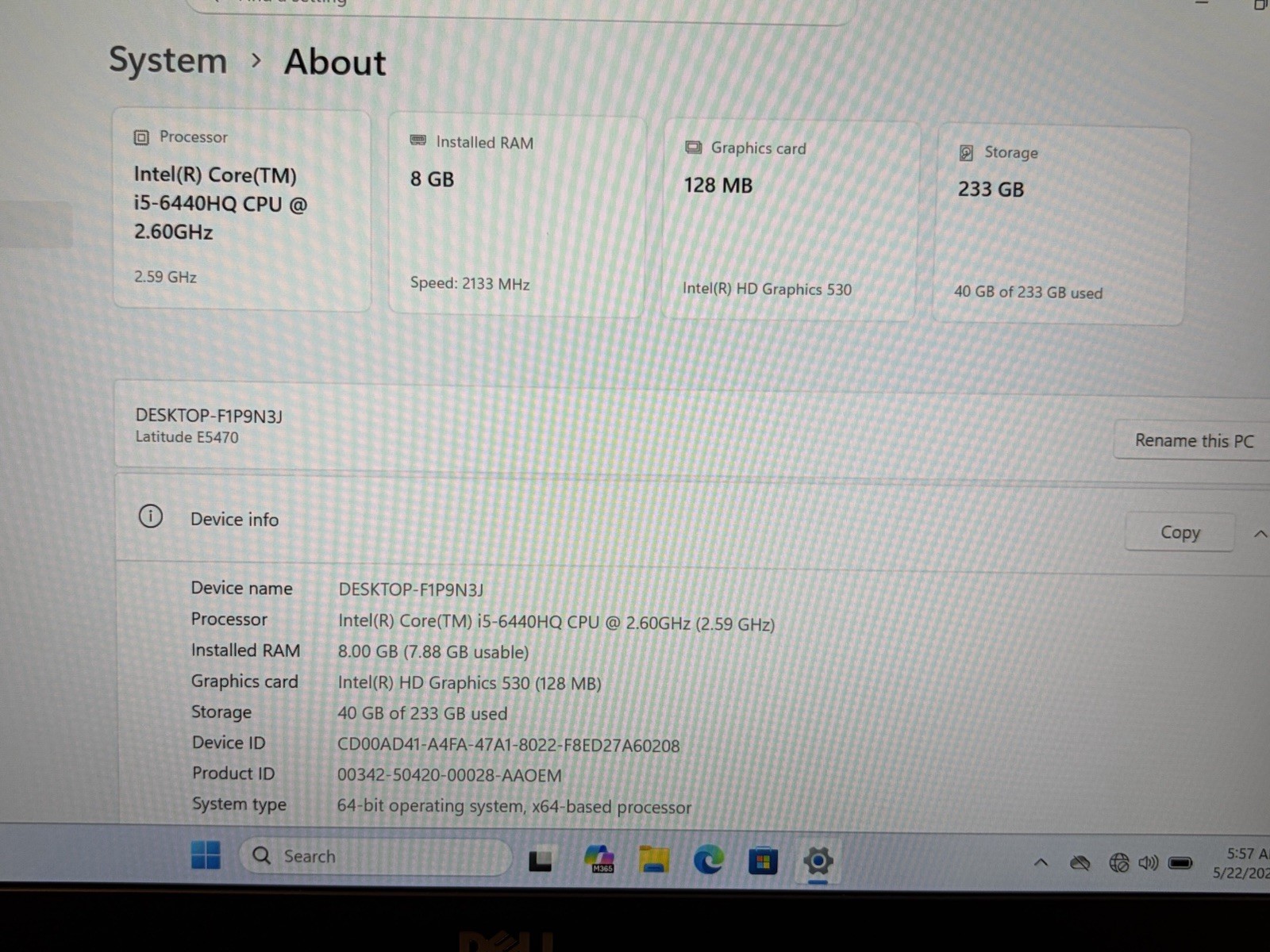Image resolution: width=1270 pixels, height=952 pixels.
Task: Click 'Speed: 2133 MHz' text
Action: (x=470, y=283)
